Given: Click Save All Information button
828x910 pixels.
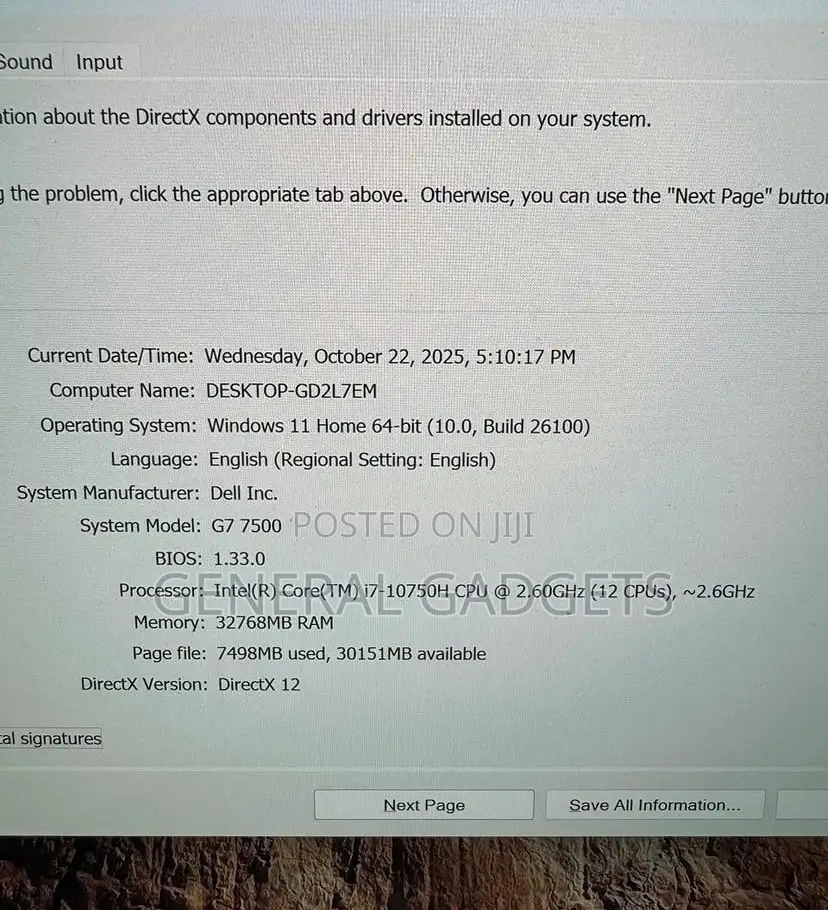Looking at the screenshot, I should point(655,804).
